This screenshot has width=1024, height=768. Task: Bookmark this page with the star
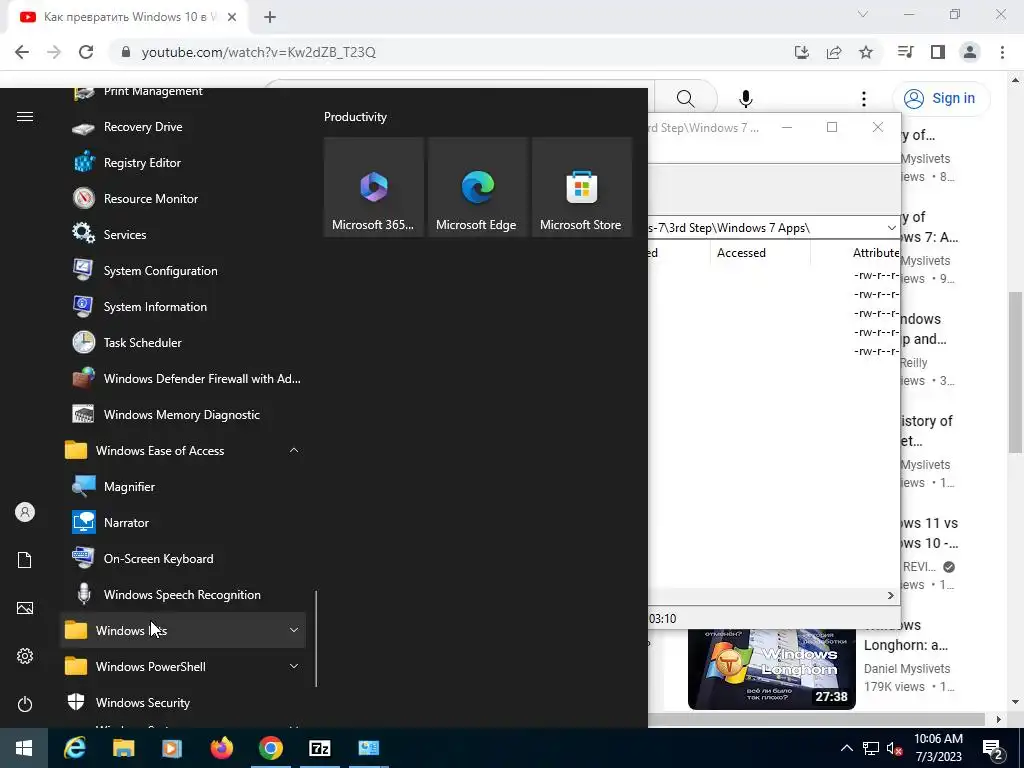pos(866,52)
